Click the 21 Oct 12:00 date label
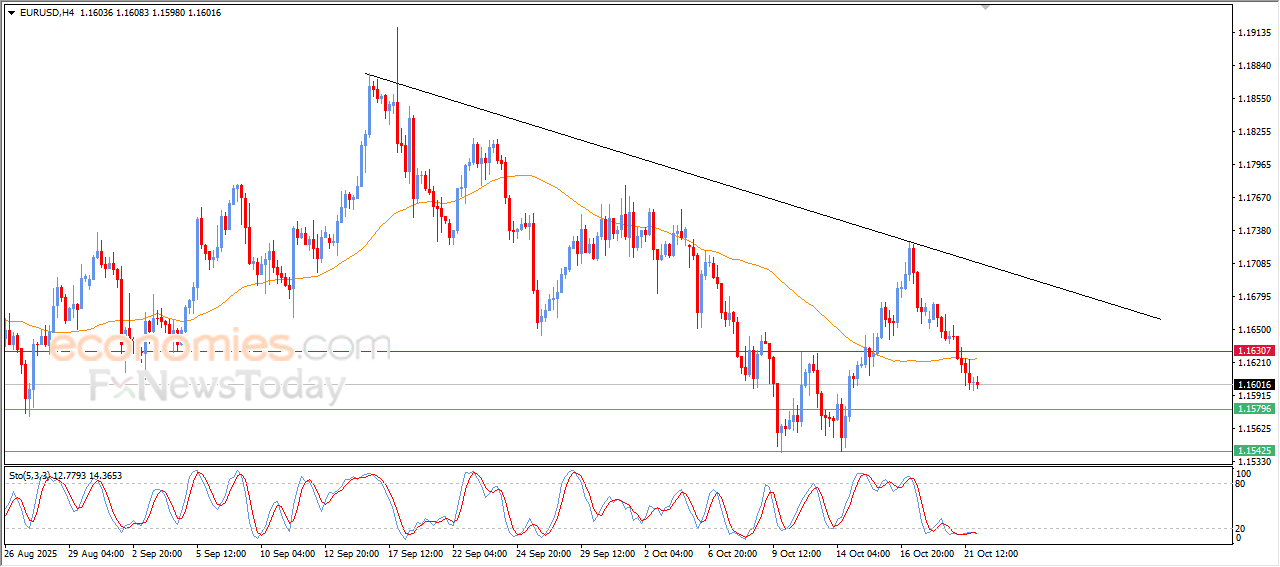1280x567 pixels. pyautogui.click(x=990, y=553)
